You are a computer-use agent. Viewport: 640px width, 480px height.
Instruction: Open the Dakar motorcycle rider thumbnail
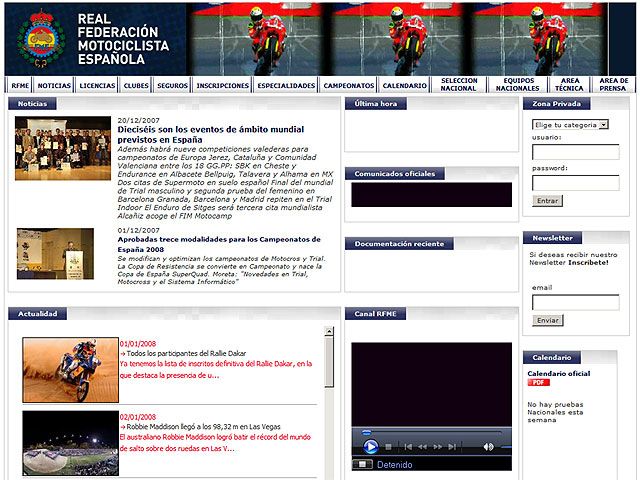tap(71, 370)
